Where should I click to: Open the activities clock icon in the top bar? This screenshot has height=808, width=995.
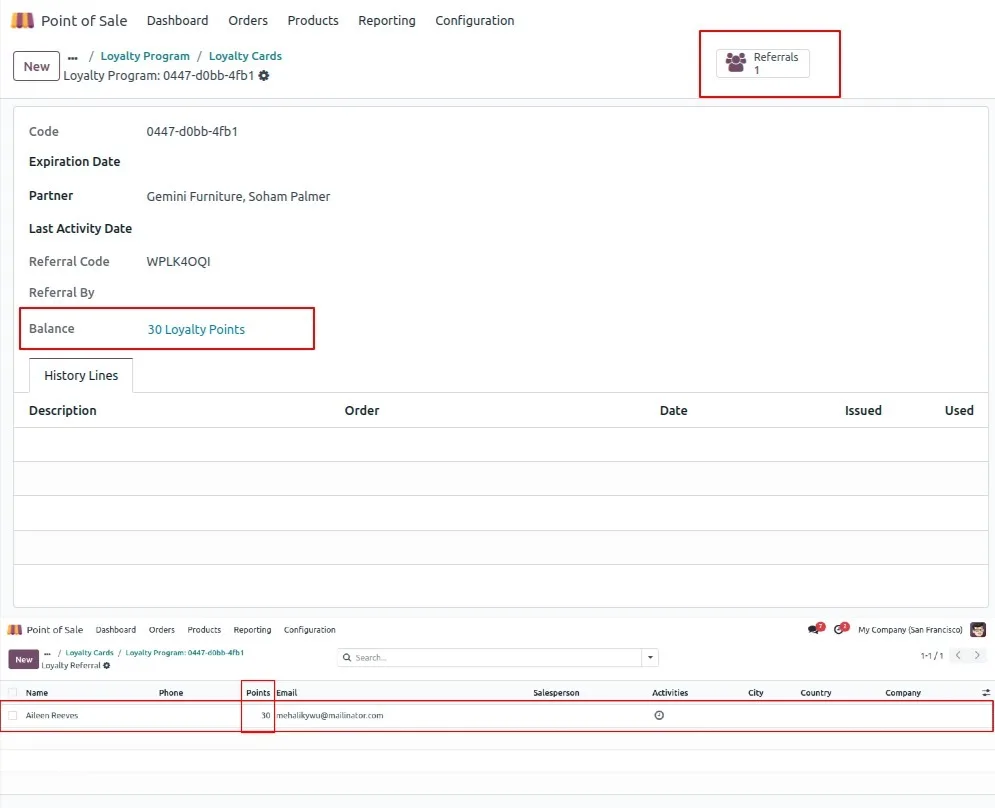pyautogui.click(x=840, y=629)
